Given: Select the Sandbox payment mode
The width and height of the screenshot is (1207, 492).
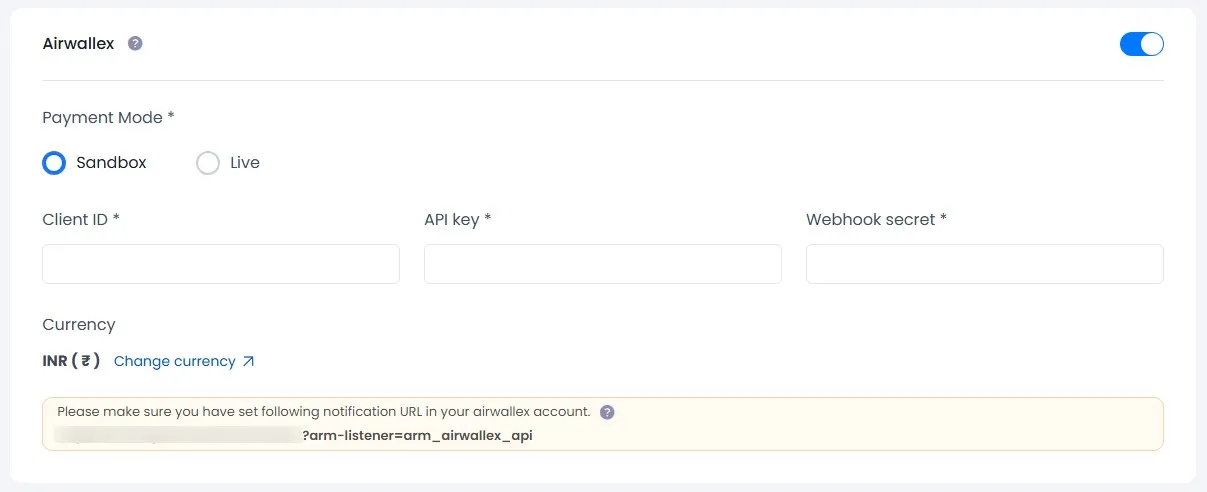Looking at the screenshot, I should [x=54, y=163].
